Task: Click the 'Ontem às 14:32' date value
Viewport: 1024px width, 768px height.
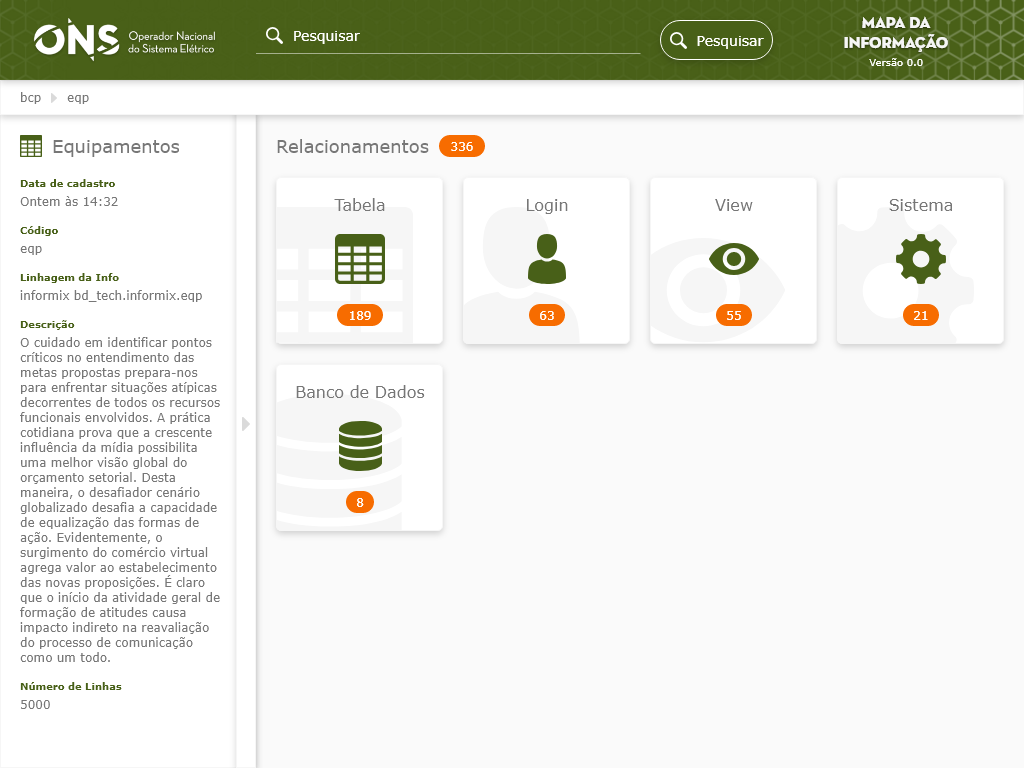Action: coord(69,202)
